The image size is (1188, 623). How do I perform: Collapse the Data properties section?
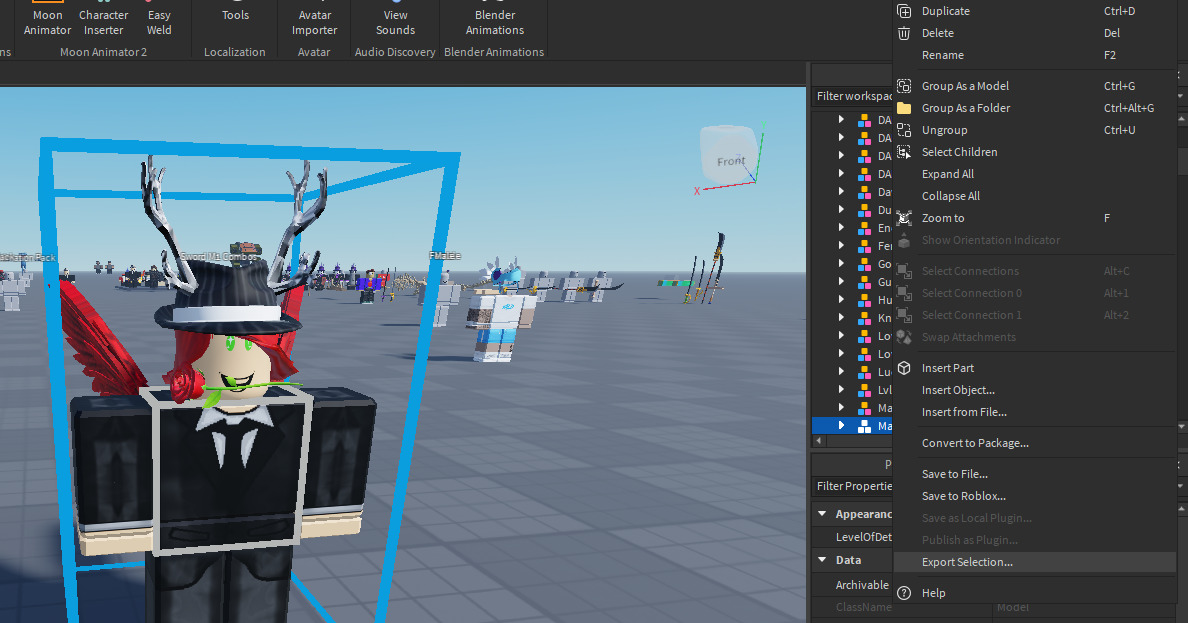[x=822, y=560]
